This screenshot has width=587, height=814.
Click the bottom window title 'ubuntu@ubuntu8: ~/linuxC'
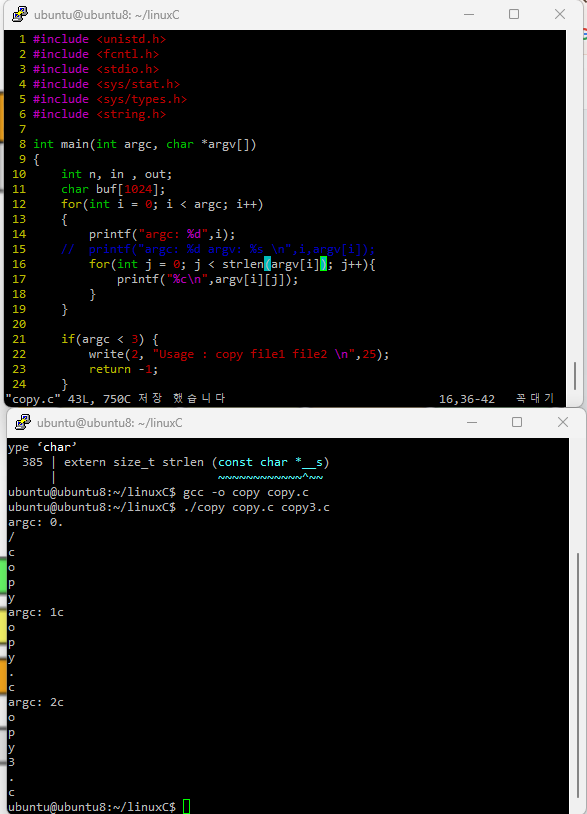pyautogui.click(x=110, y=423)
